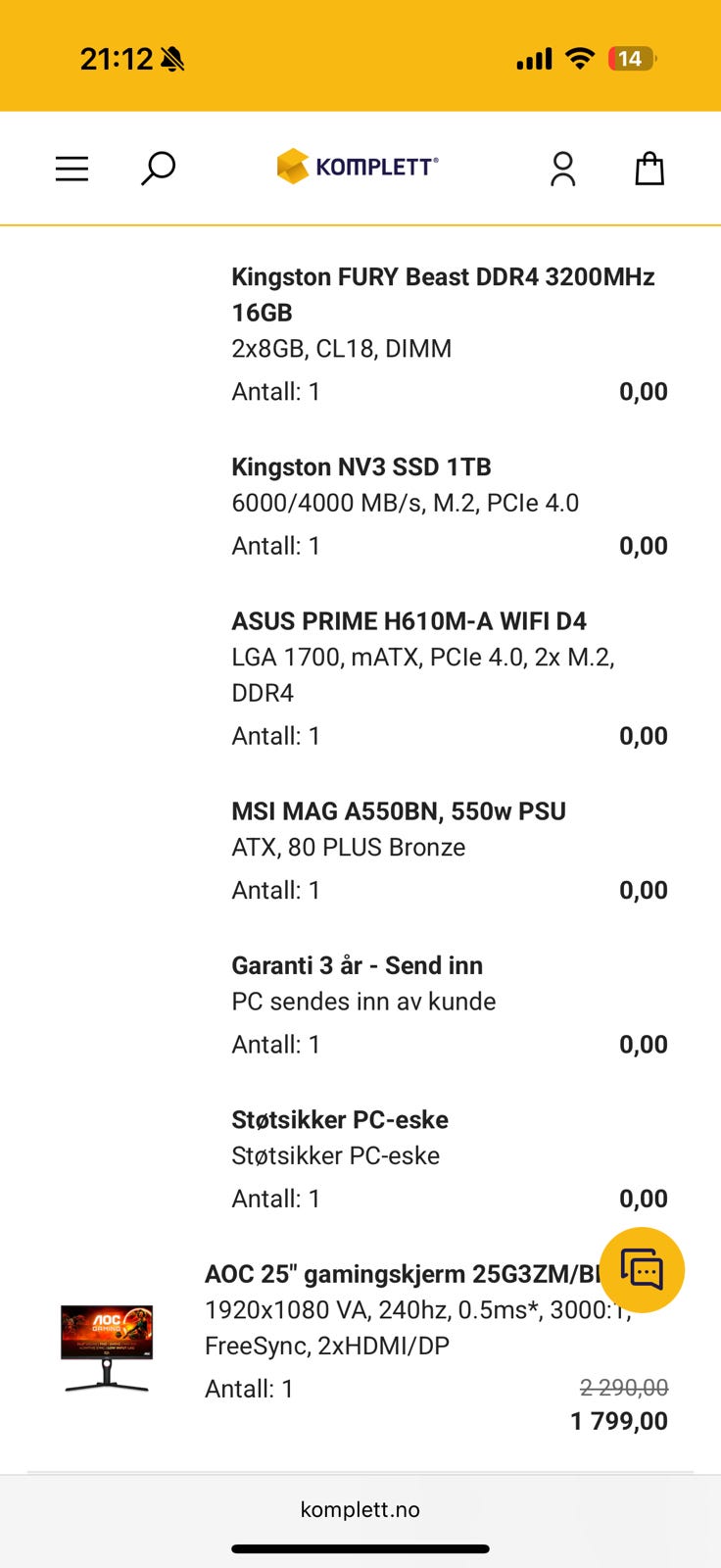Open the shopping bag cart

click(649, 169)
